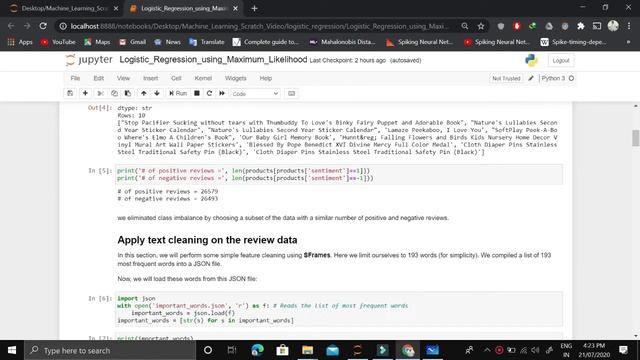Select code cell In [5]

[x=339, y=174]
